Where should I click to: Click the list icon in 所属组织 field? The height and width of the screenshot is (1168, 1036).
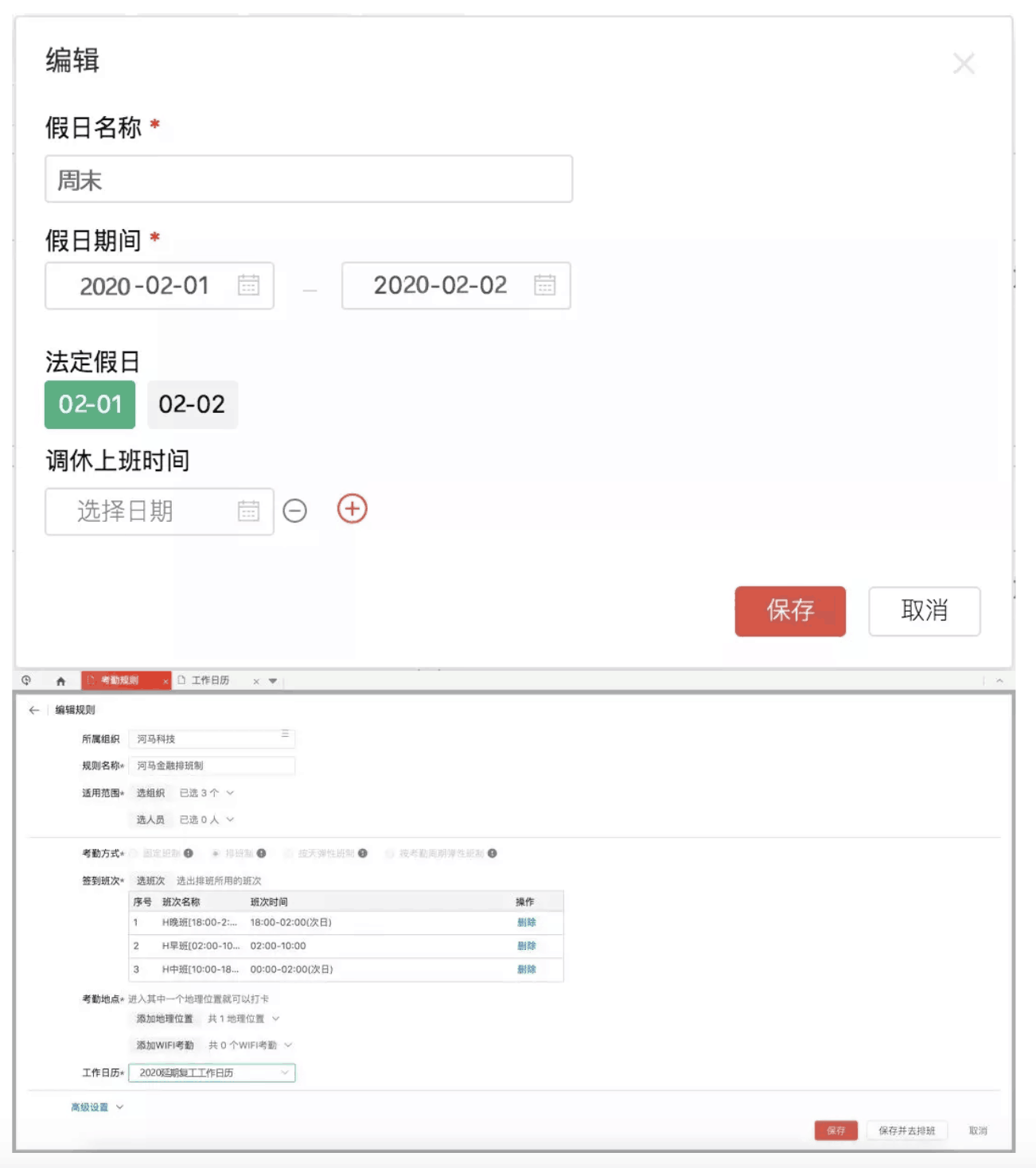[x=285, y=734]
